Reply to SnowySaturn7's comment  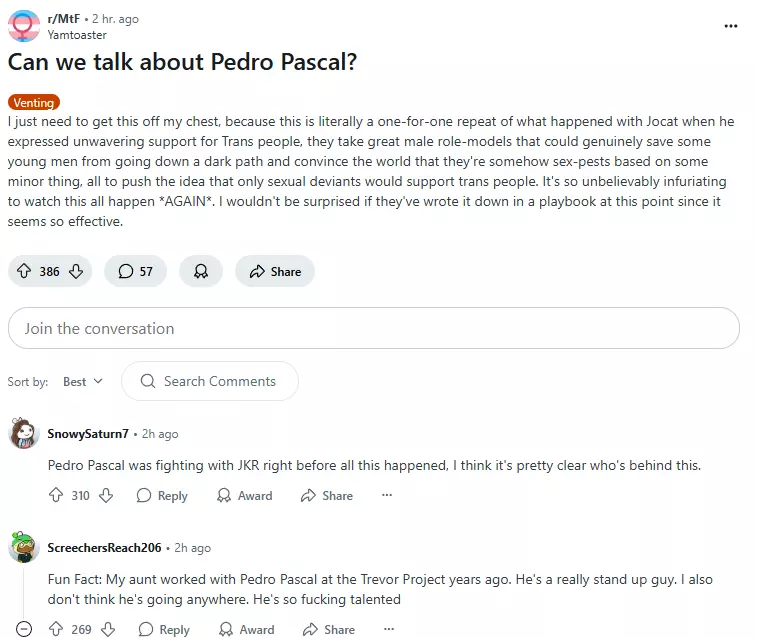[x=162, y=495]
